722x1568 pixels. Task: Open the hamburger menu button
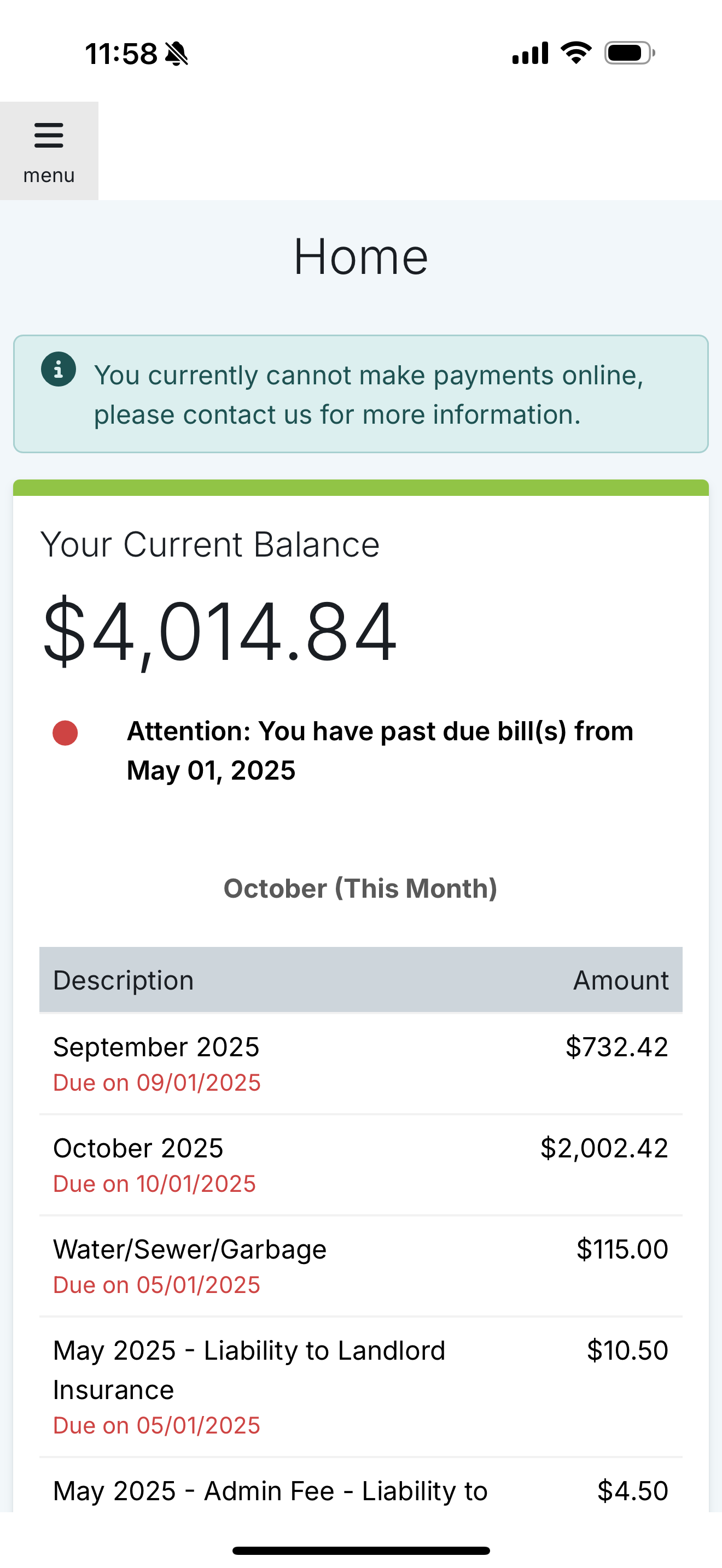click(x=49, y=150)
